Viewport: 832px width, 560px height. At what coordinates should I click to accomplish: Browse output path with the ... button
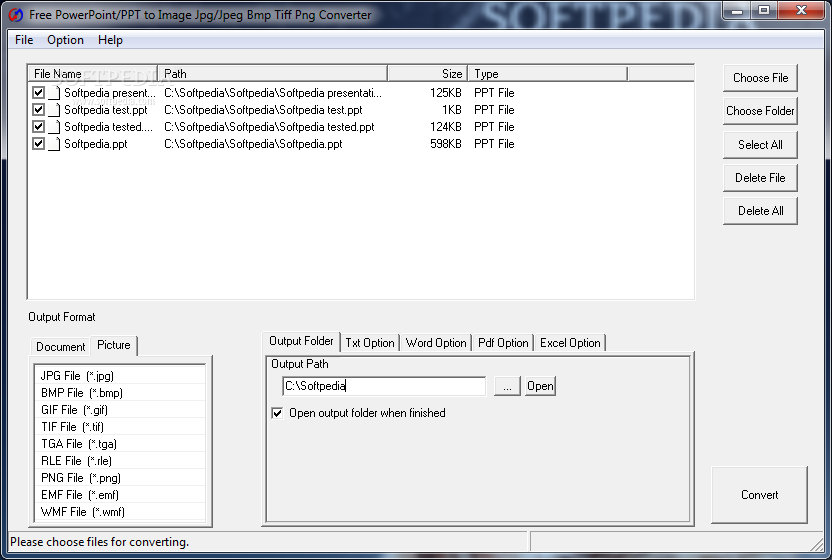[507, 386]
